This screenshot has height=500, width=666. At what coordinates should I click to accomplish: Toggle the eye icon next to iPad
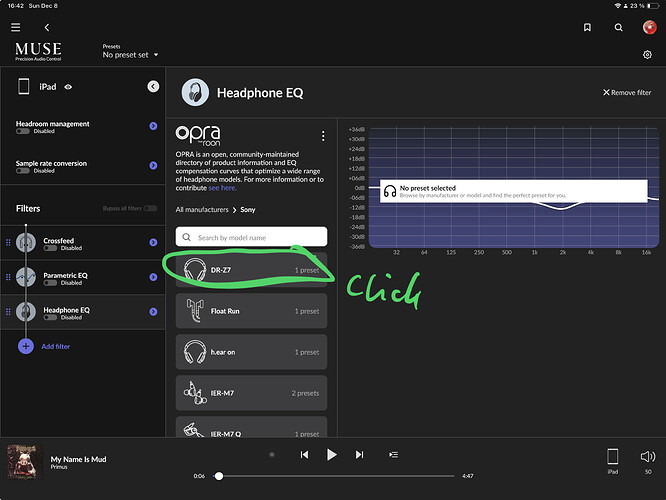[x=68, y=87]
